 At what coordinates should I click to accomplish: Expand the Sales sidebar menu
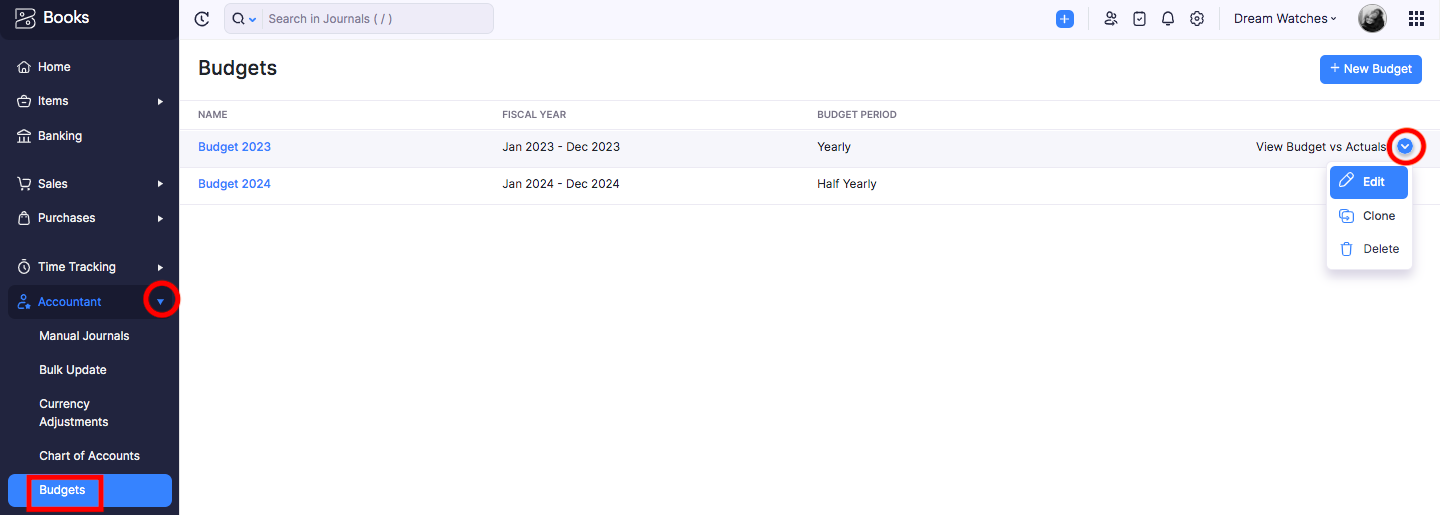tap(160, 184)
